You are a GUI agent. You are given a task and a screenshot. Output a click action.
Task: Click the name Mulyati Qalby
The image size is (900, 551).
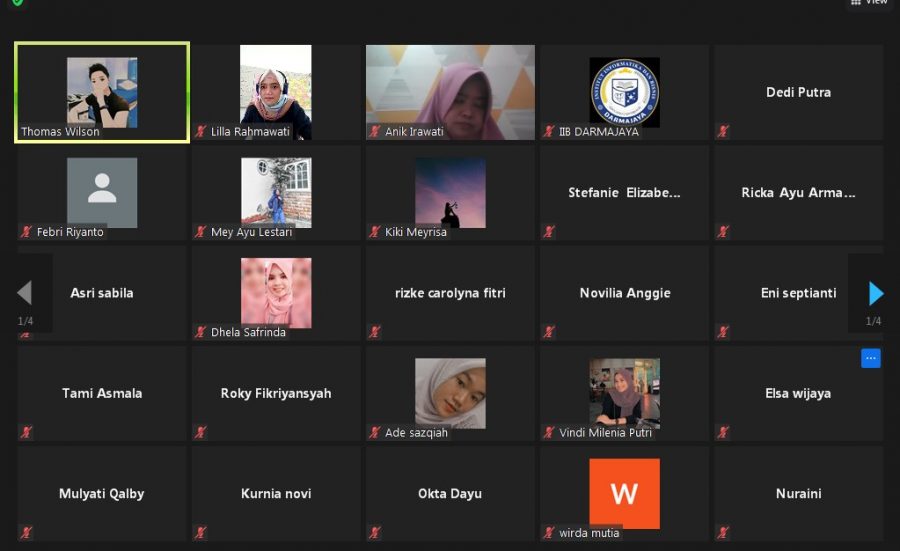102,494
